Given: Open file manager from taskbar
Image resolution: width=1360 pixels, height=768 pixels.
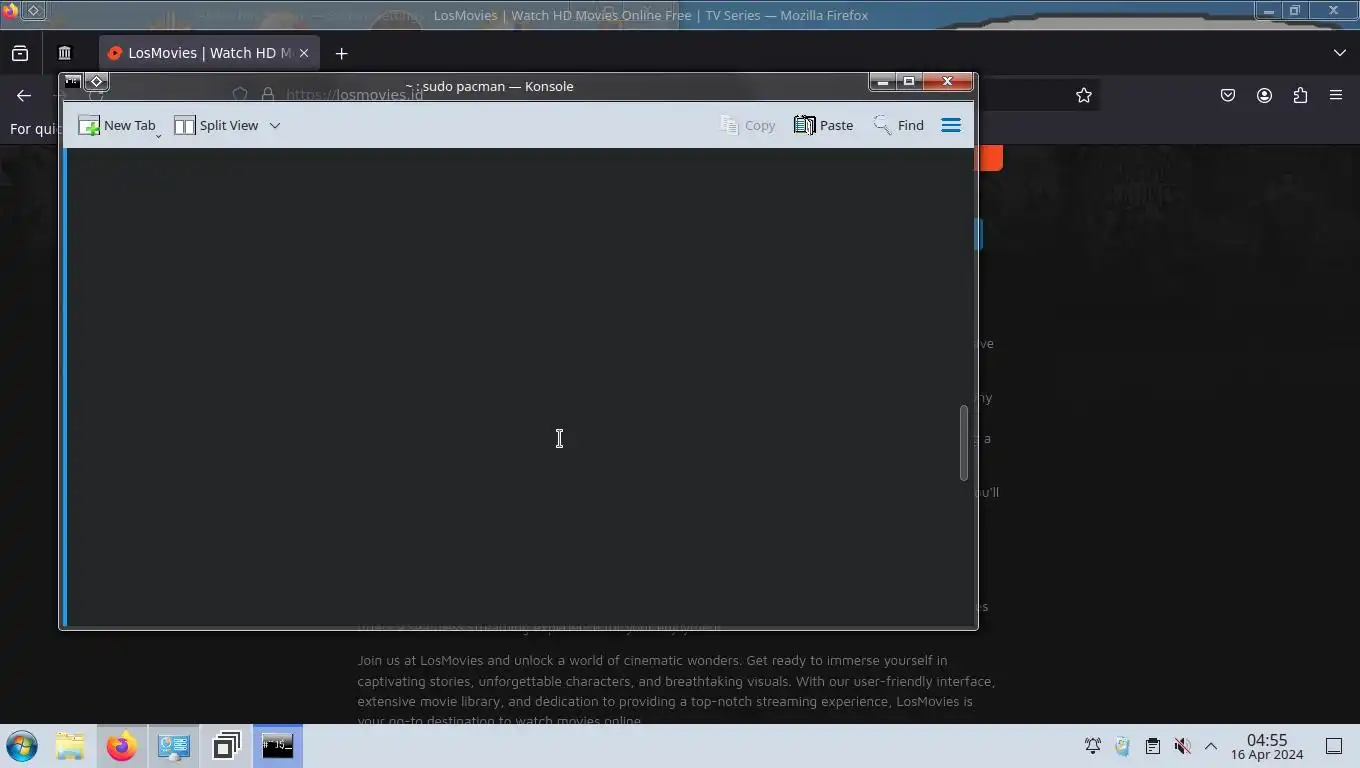Looking at the screenshot, I should 70,746.
